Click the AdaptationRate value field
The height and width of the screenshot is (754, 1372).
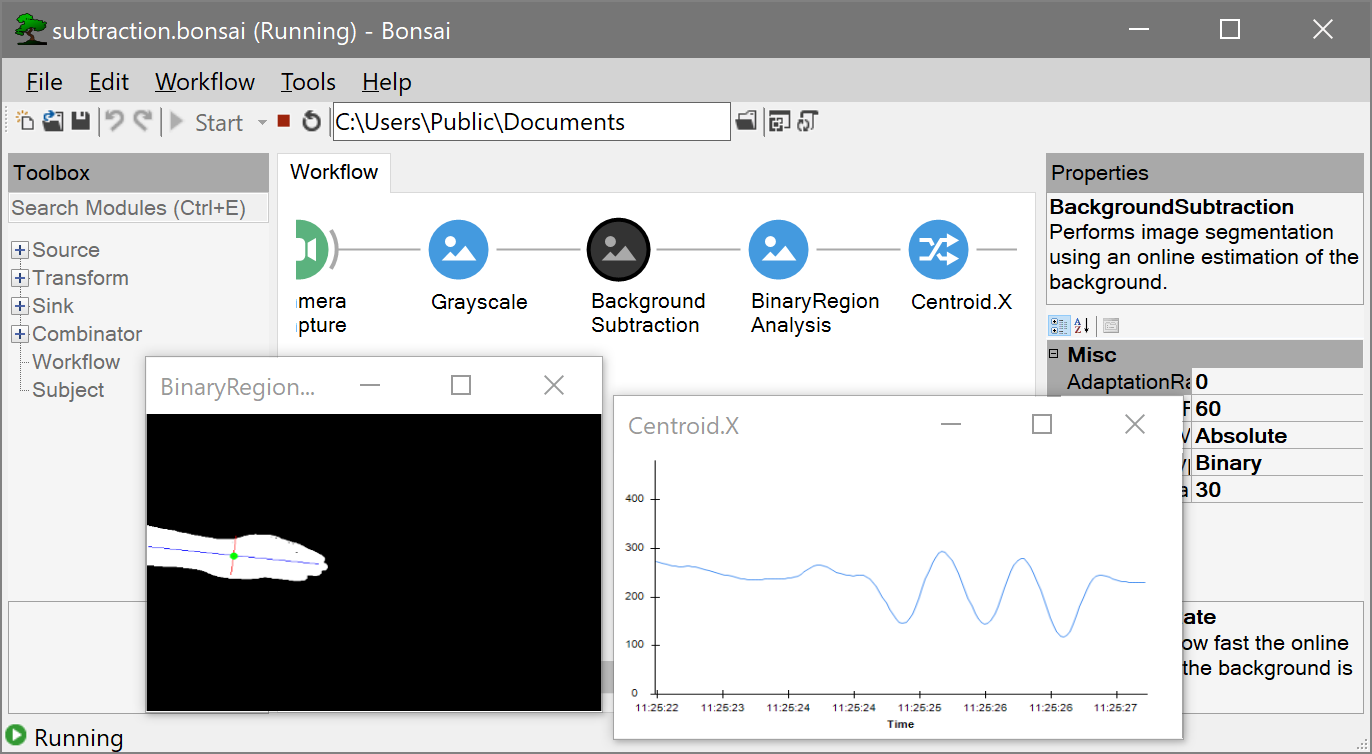point(1276,382)
